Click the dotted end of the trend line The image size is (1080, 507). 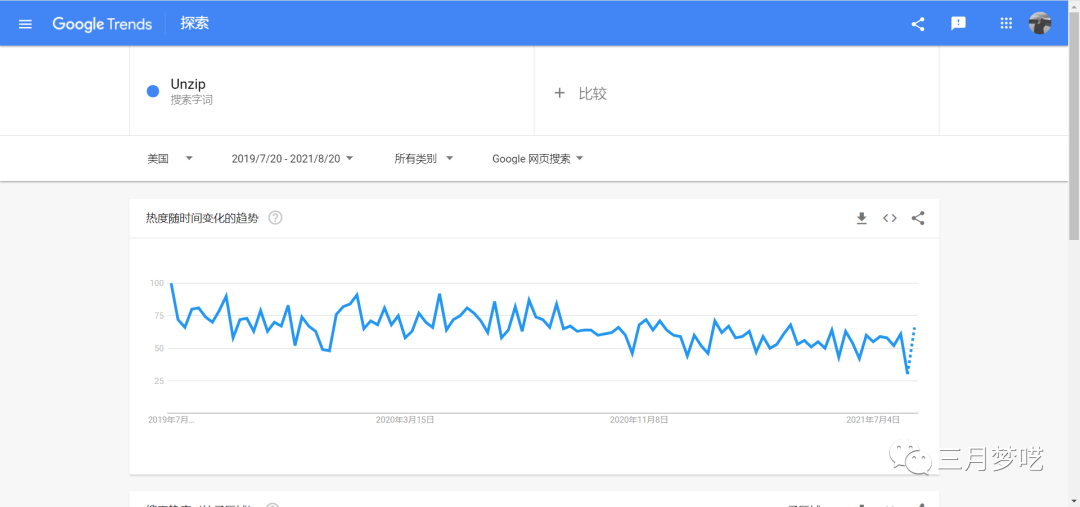911,348
